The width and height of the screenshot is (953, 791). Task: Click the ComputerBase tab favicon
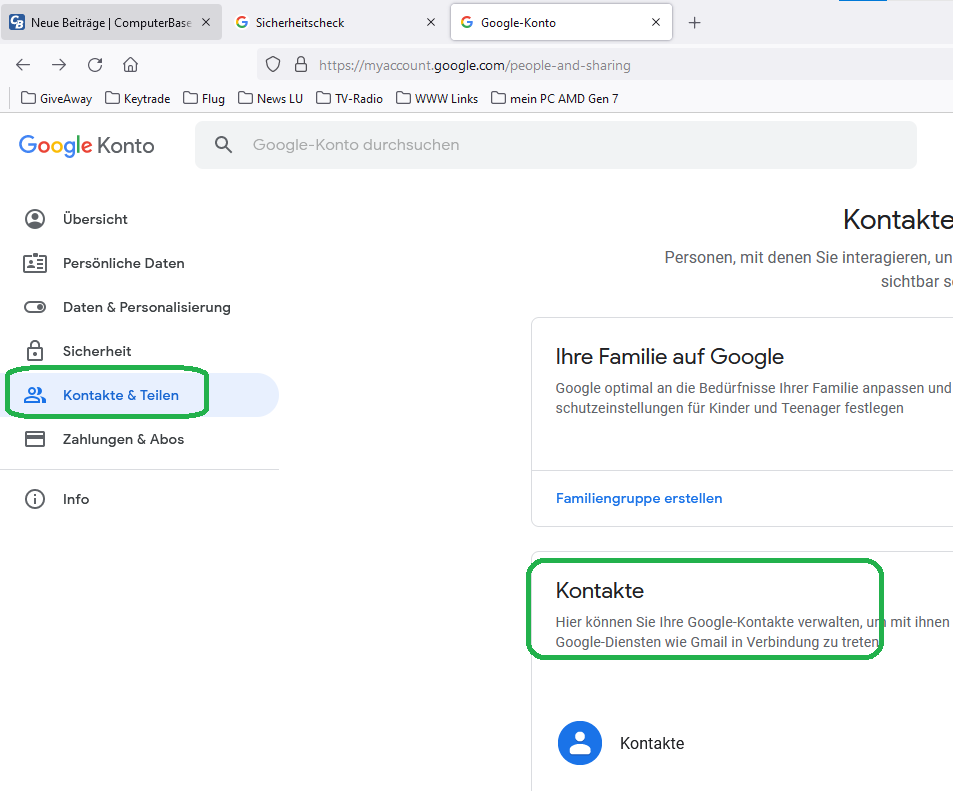(x=17, y=22)
